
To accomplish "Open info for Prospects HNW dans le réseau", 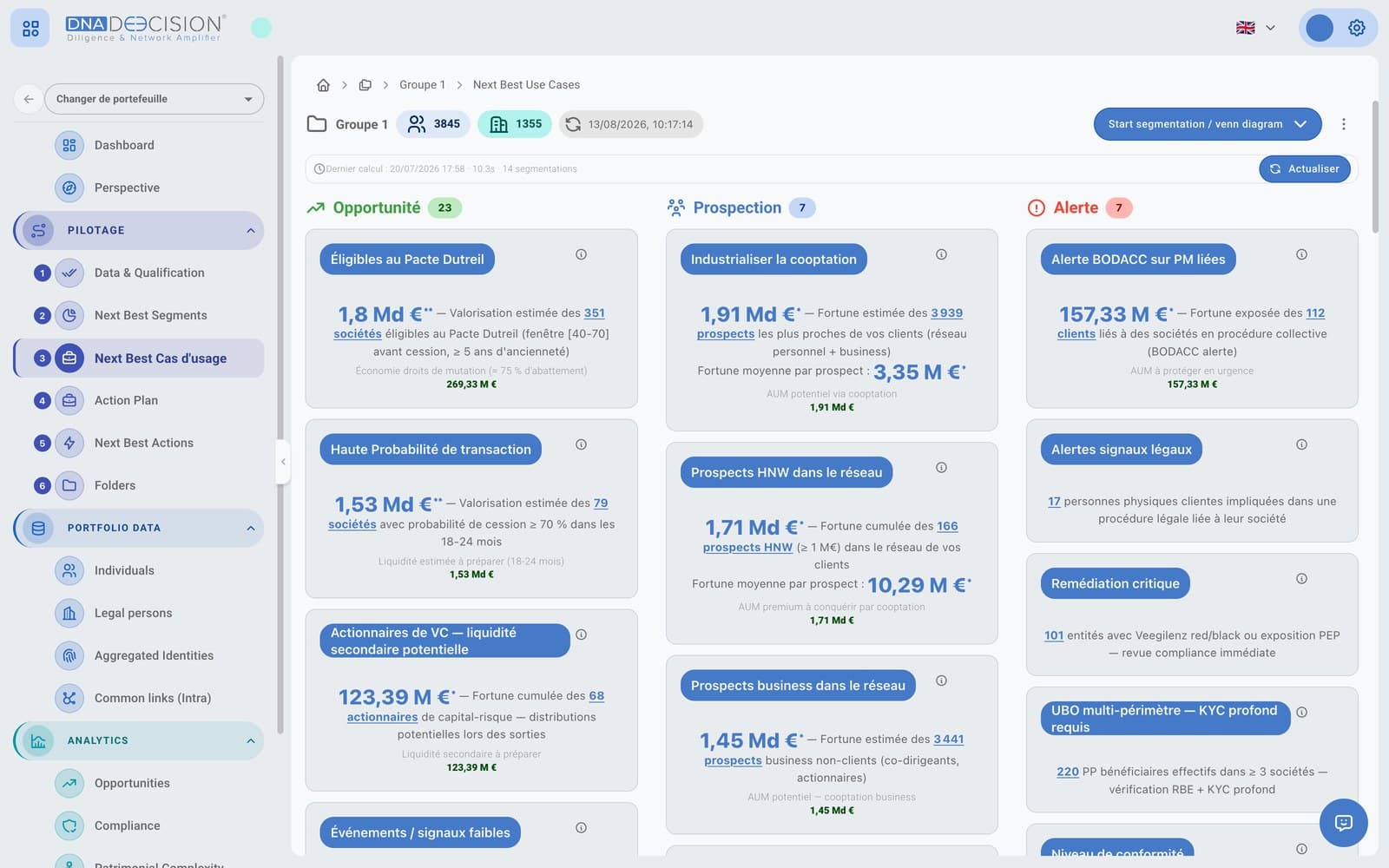I will (941, 468).
